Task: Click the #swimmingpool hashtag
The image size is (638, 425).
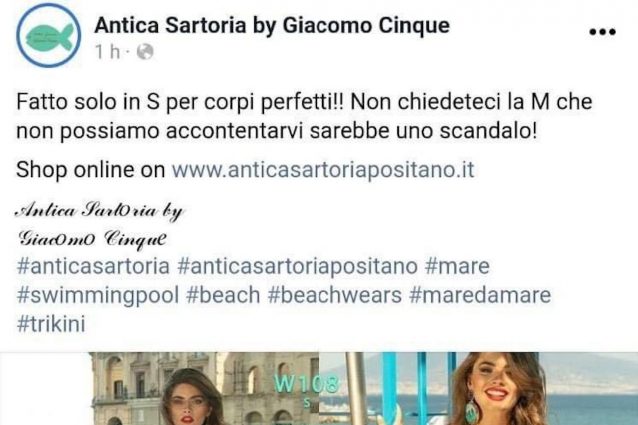Action: point(98,296)
